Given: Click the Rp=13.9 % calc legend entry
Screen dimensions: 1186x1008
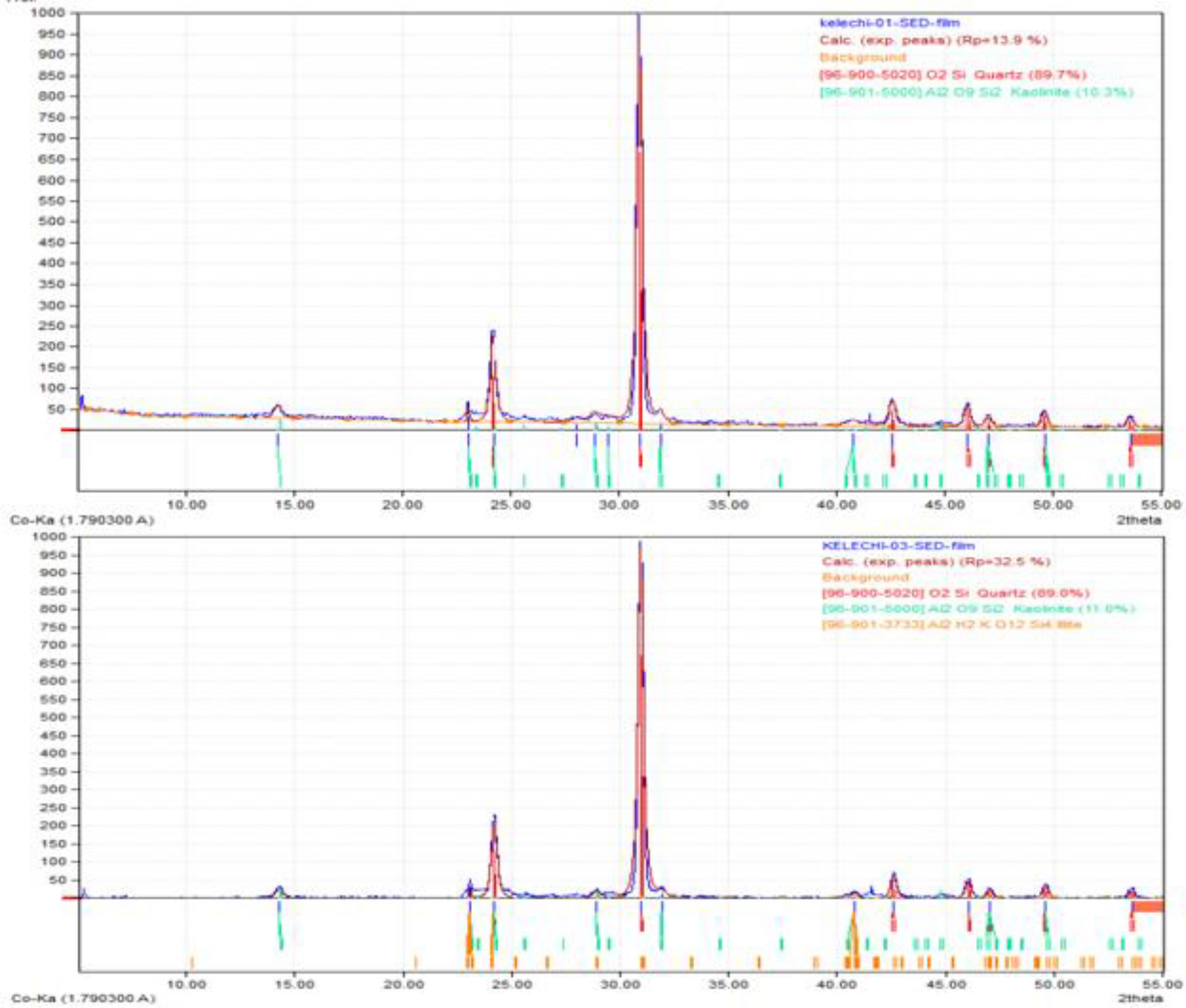Looking at the screenshot, I should (x=933, y=40).
